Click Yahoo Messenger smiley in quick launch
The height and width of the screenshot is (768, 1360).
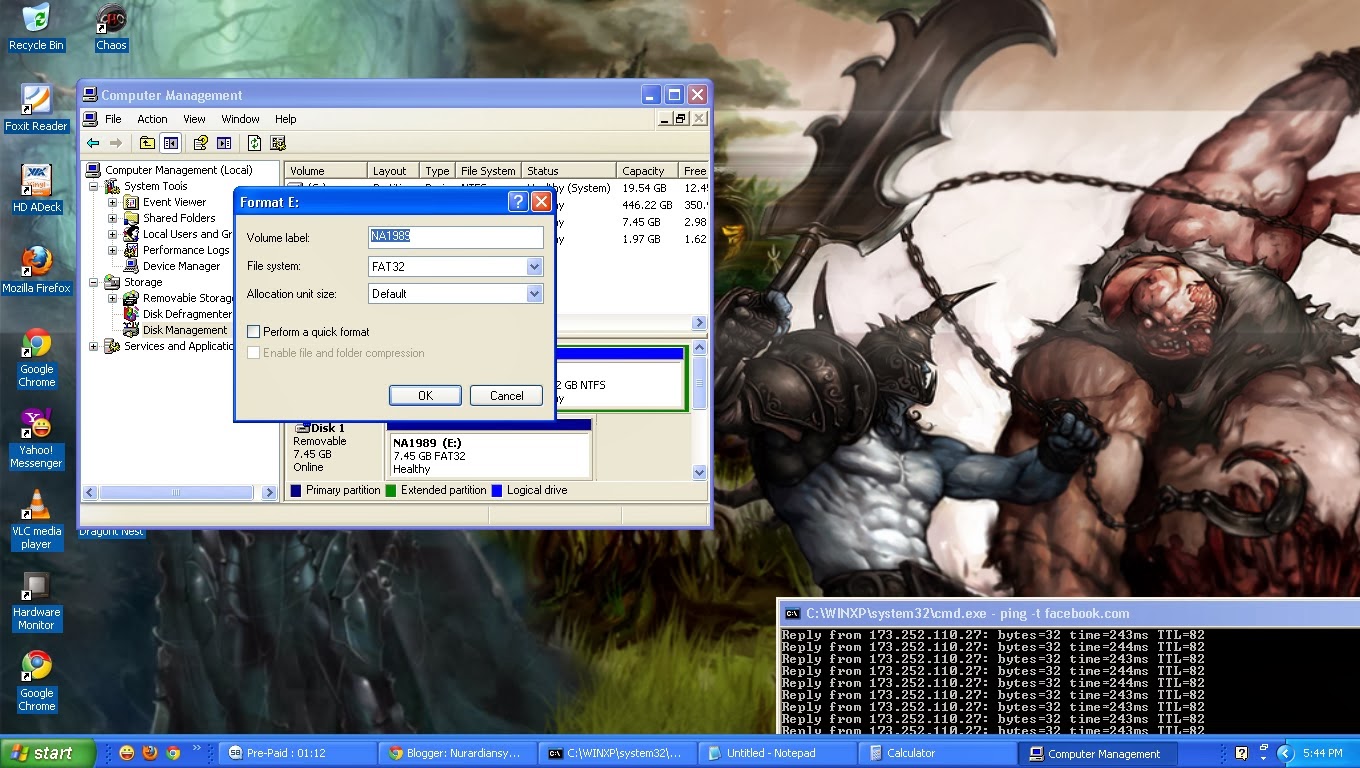pyautogui.click(x=127, y=753)
